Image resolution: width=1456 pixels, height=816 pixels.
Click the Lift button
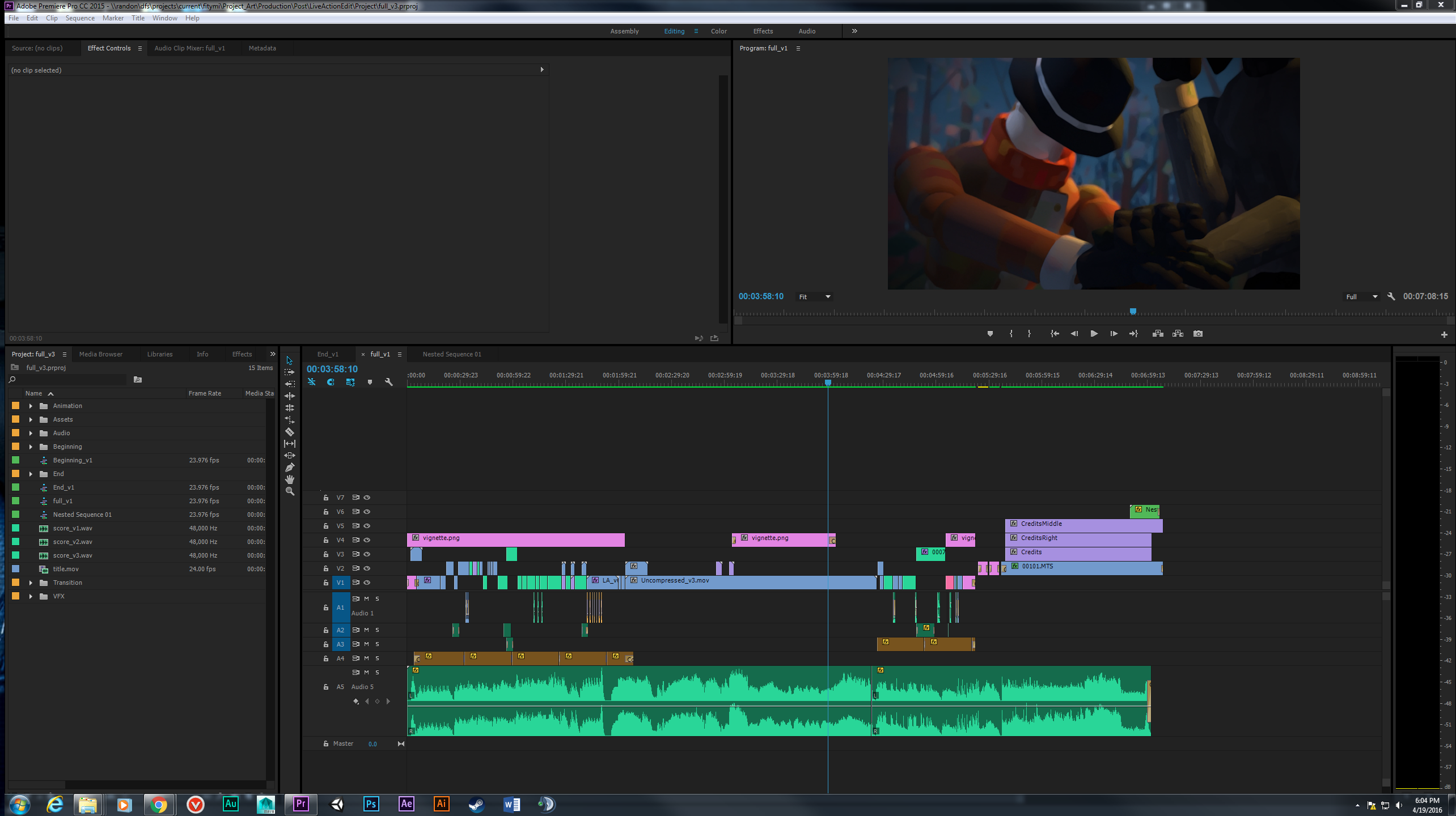[x=1158, y=334]
